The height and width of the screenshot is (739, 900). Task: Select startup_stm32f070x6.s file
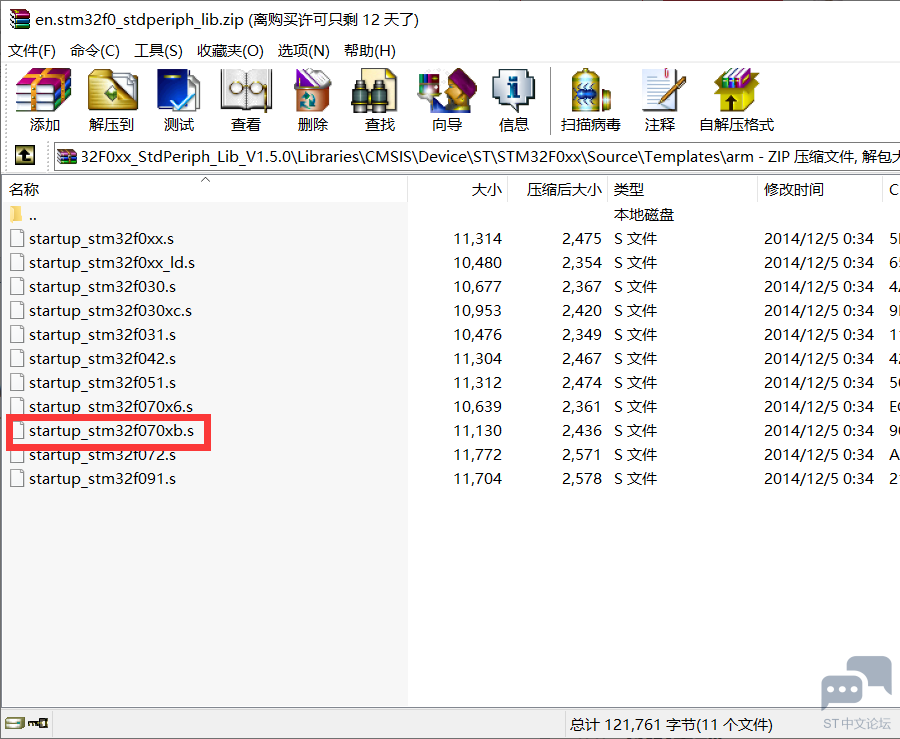111,407
